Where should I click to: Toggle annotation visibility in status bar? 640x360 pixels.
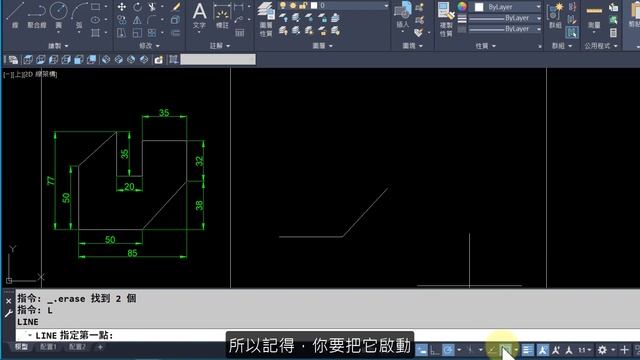click(542, 350)
